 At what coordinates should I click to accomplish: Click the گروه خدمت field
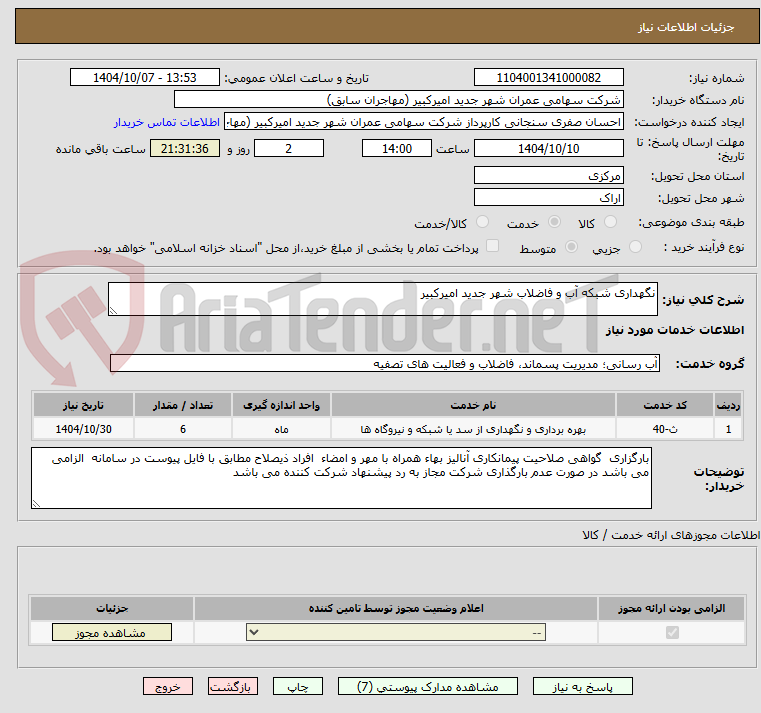[385, 364]
